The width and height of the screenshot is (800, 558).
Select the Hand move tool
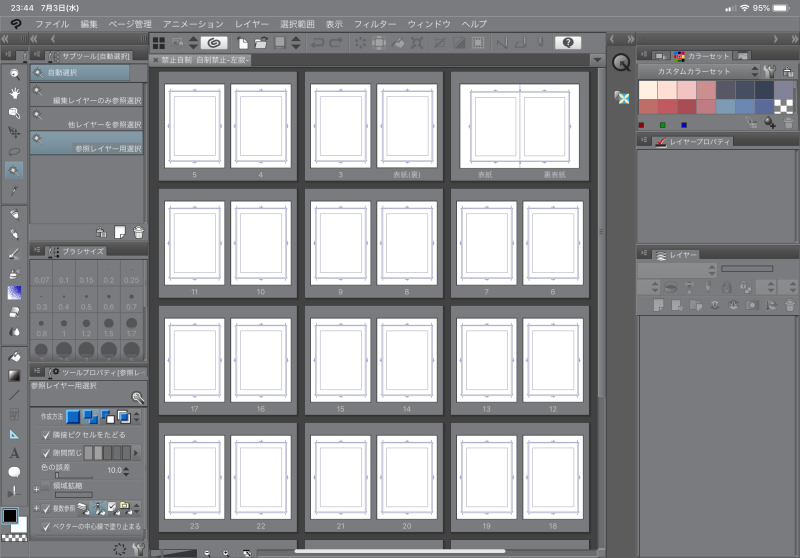[14, 93]
